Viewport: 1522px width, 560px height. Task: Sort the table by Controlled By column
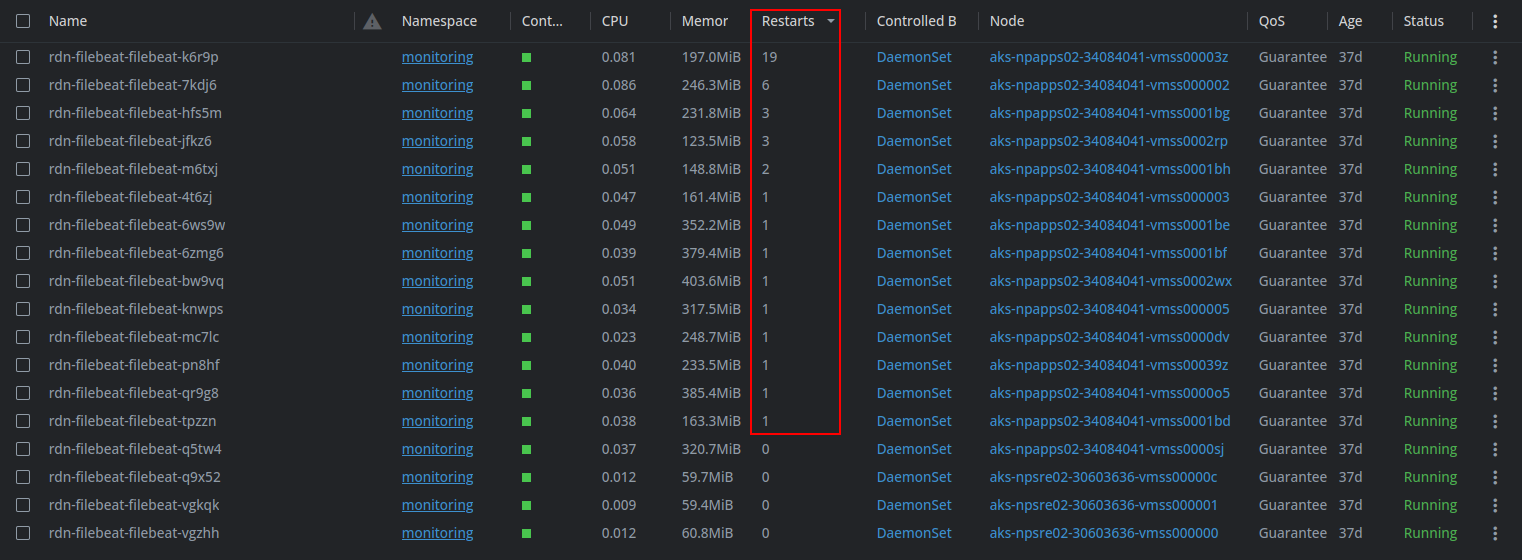pyautogui.click(x=917, y=21)
